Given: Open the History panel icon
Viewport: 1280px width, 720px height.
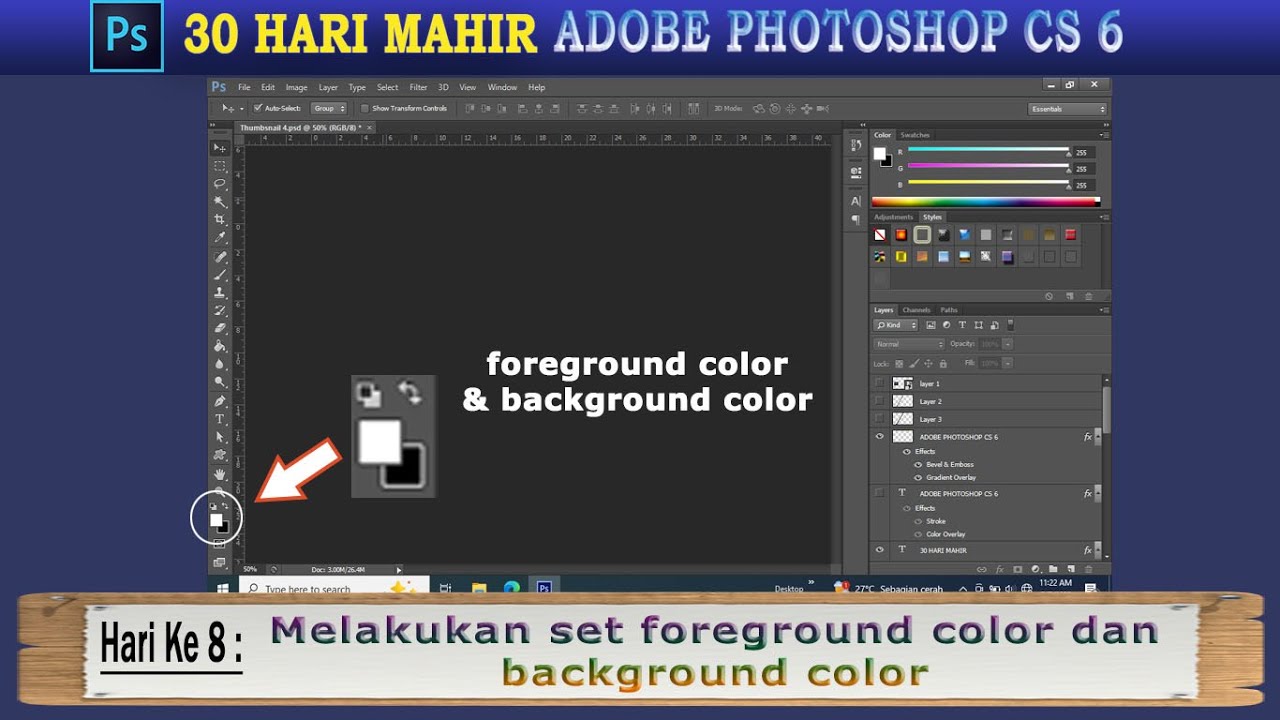Looking at the screenshot, I should (856, 146).
